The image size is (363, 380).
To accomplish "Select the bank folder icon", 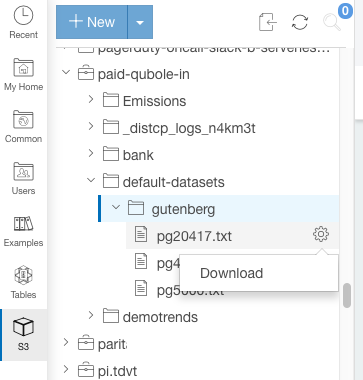I will coord(111,154).
